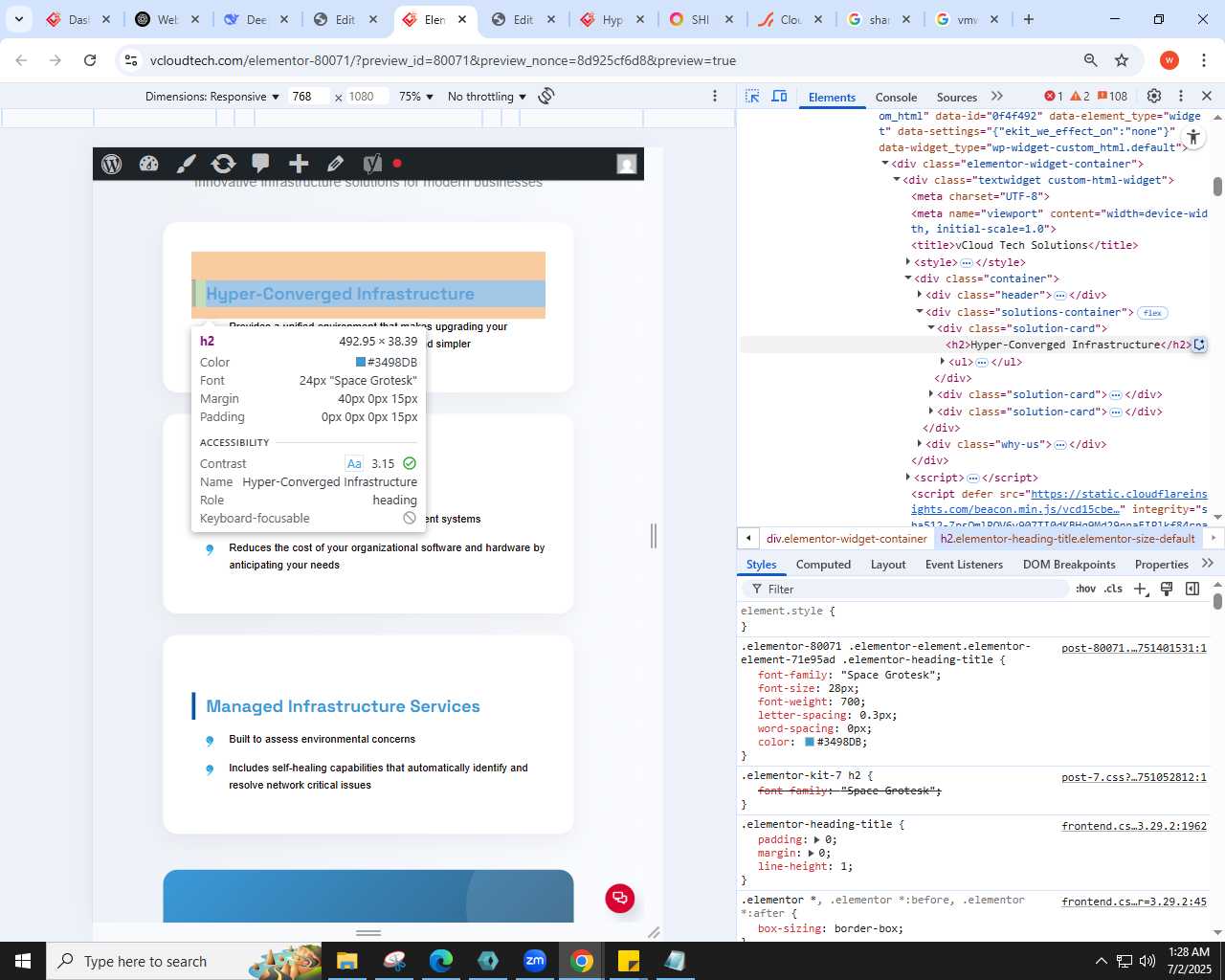The image size is (1225, 980).
Task: Switch to the Sources tab
Action: [x=957, y=98]
